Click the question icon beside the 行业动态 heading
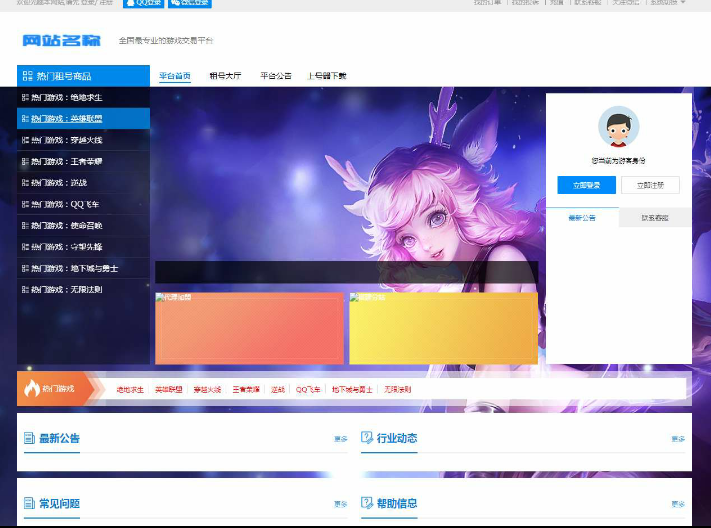 [366, 438]
